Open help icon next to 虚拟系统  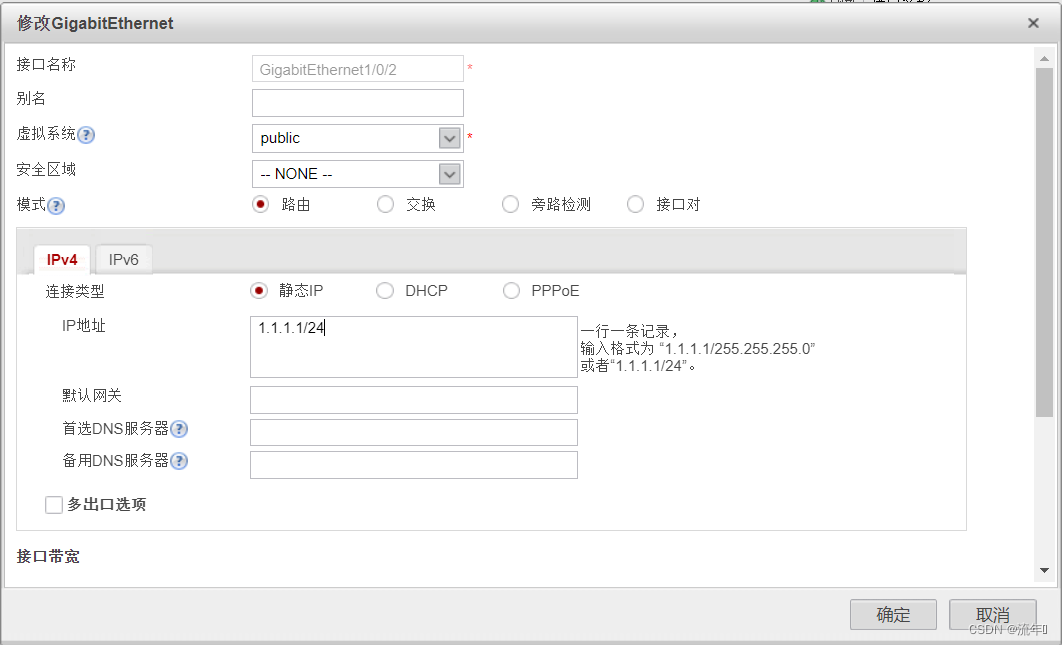click(86, 135)
